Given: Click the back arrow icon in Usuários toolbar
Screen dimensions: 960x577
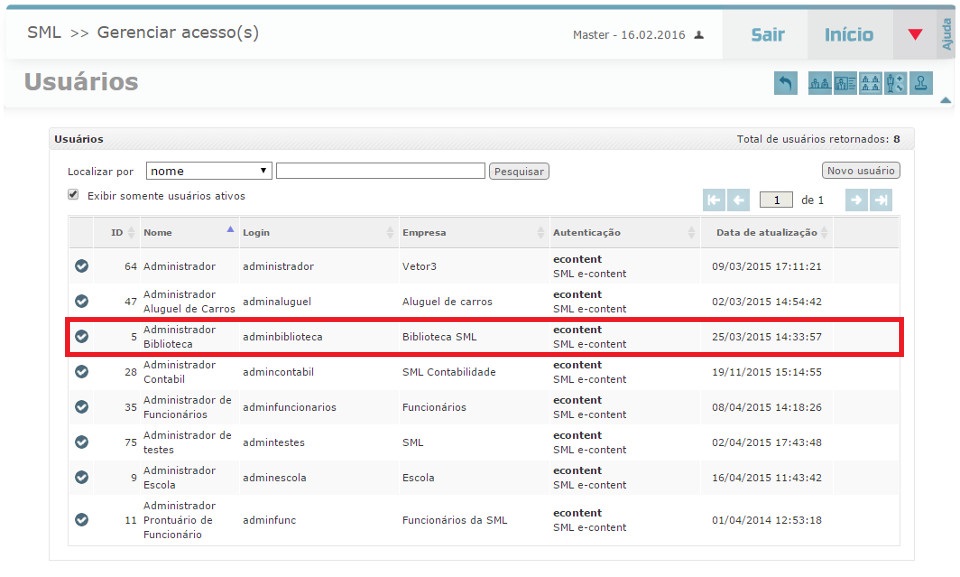Looking at the screenshot, I should (786, 84).
